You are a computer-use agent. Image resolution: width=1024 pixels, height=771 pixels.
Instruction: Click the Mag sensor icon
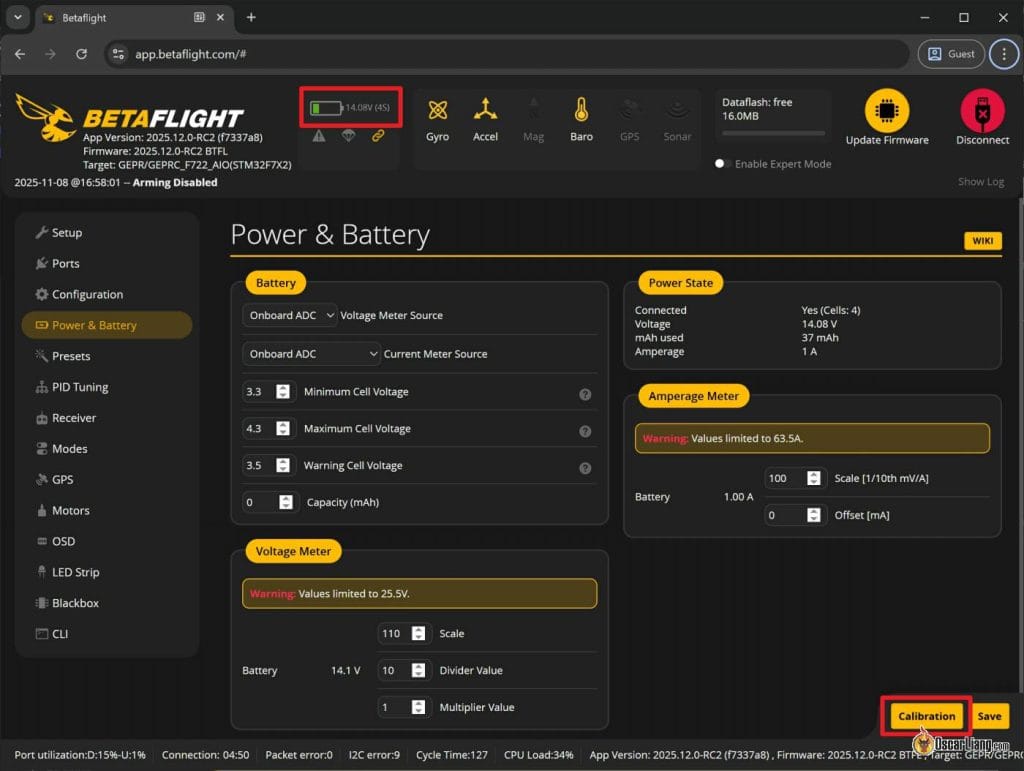(x=534, y=110)
